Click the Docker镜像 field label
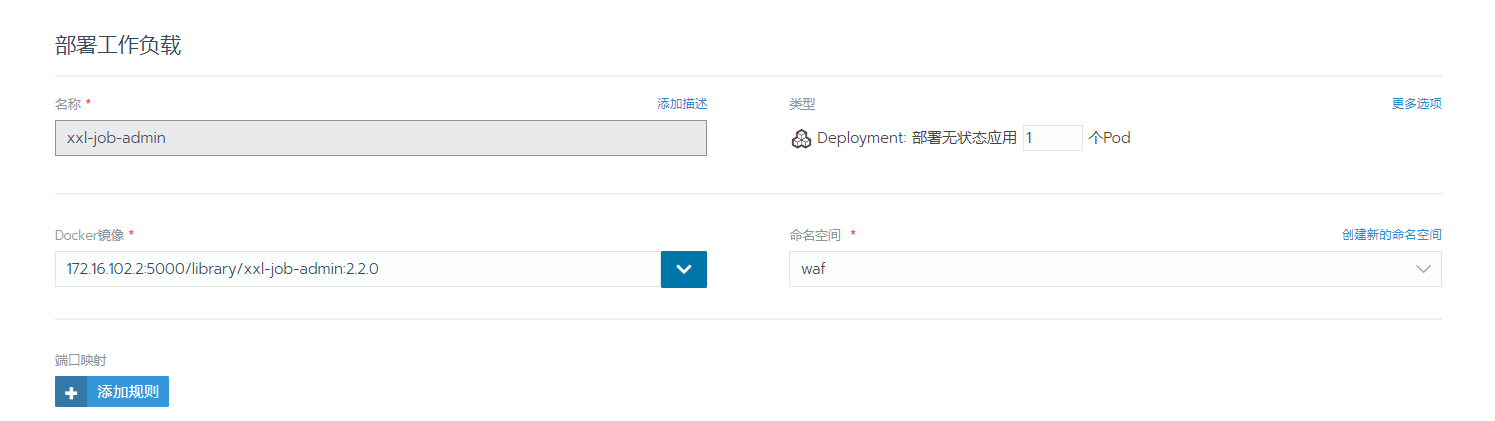This screenshot has width=1495, height=421. [90, 235]
